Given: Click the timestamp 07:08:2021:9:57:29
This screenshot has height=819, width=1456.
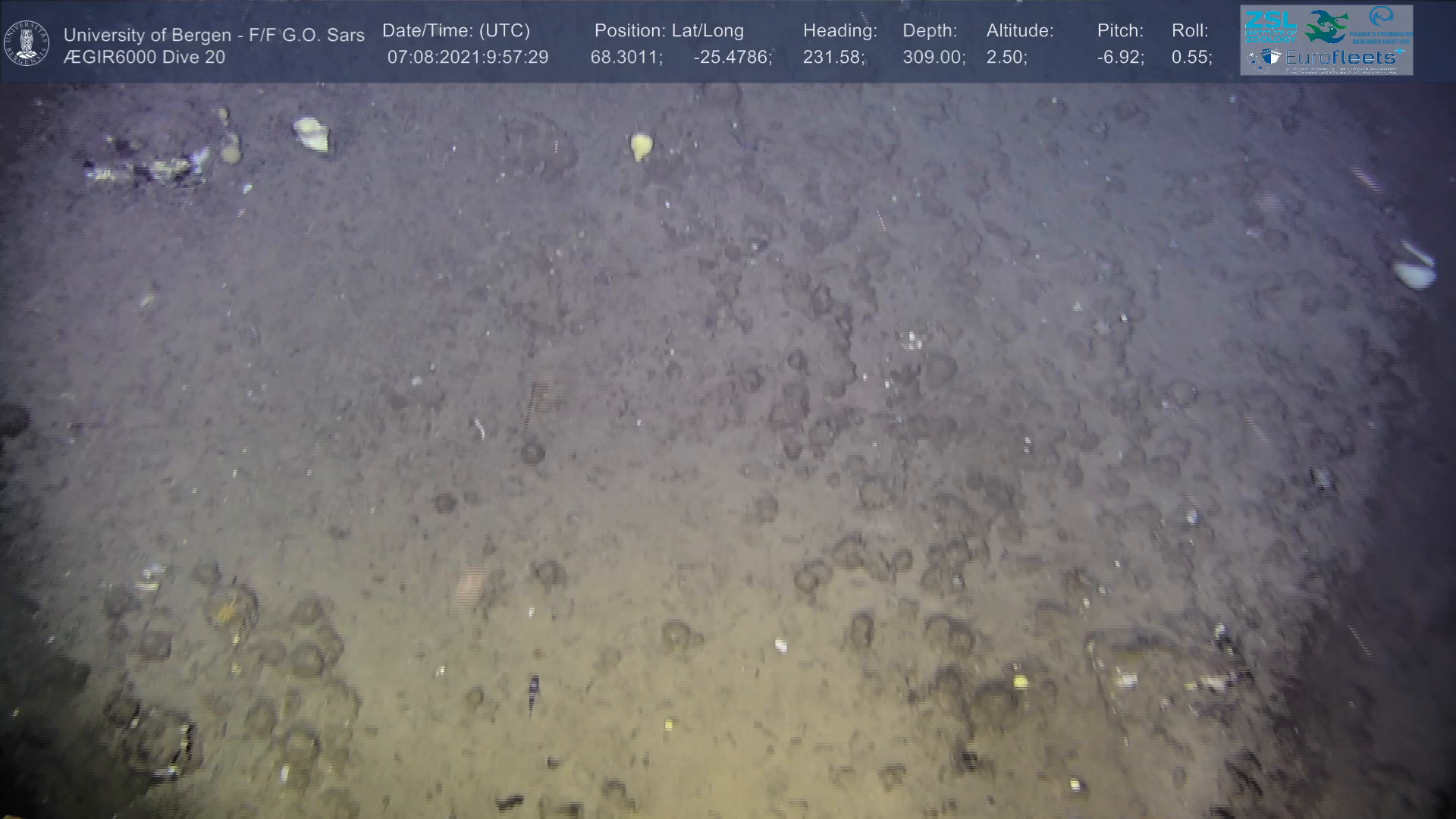Looking at the screenshot, I should tap(467, 58).
